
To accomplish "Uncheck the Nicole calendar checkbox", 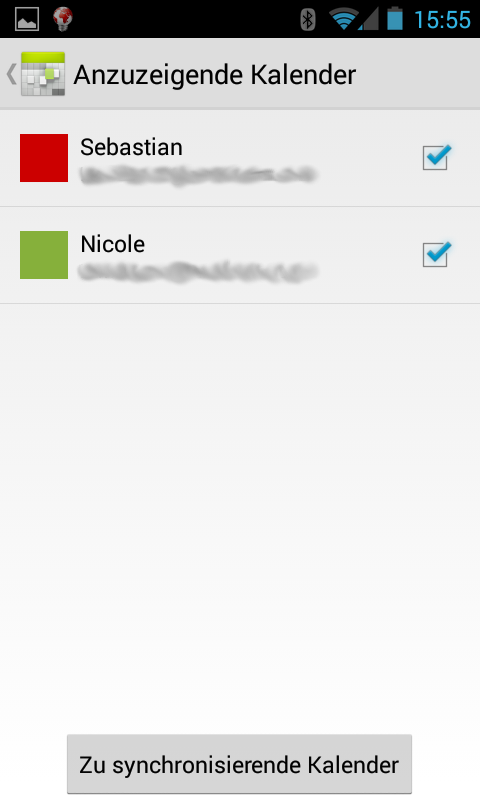I will 437,254.
